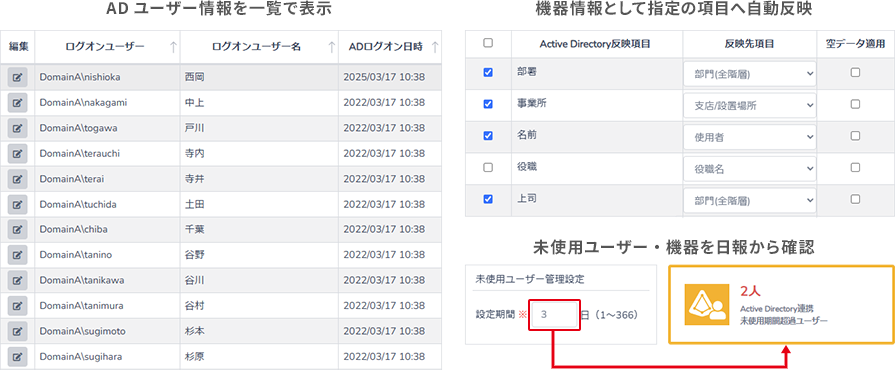The width and height of the screenshot is (895, 370).
Task: Open edit icon for DomainA\nishioka row
Action: click(17, 77)
